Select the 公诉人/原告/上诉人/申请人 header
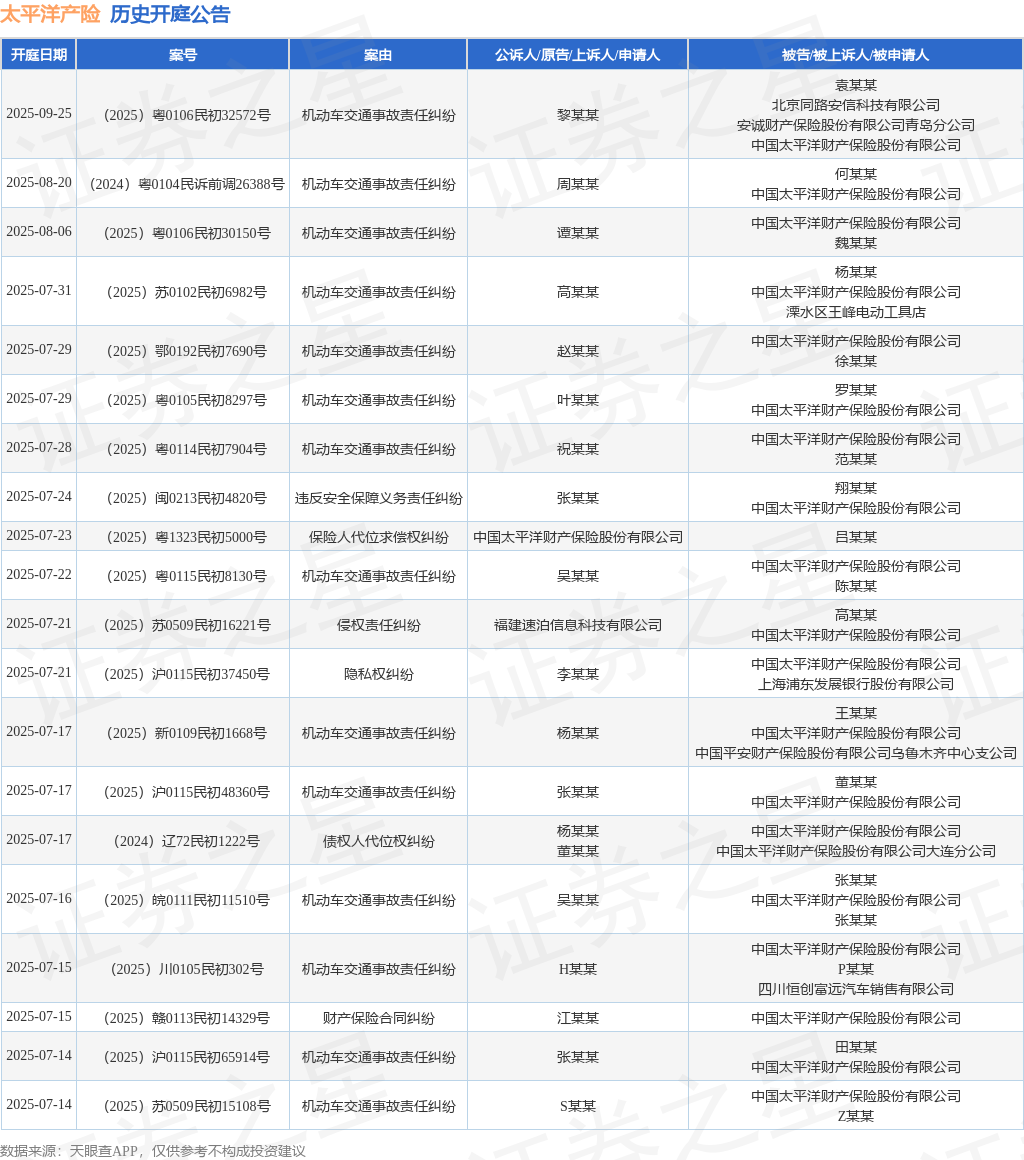The image size is (1024, 1160). tap(578, 55)
